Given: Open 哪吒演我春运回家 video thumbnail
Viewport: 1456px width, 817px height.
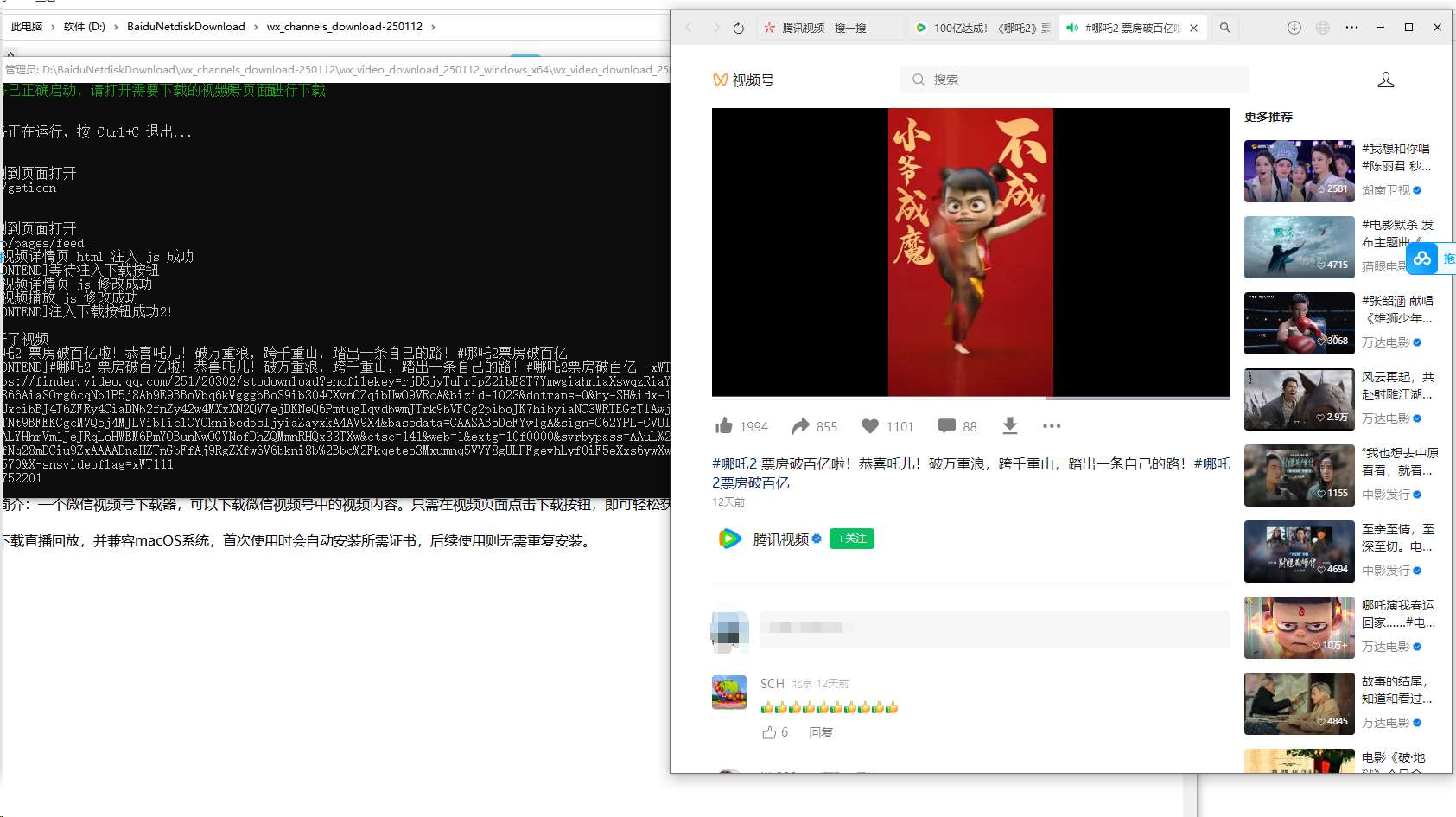Looking at the screenshot, I should point(1300,628).
